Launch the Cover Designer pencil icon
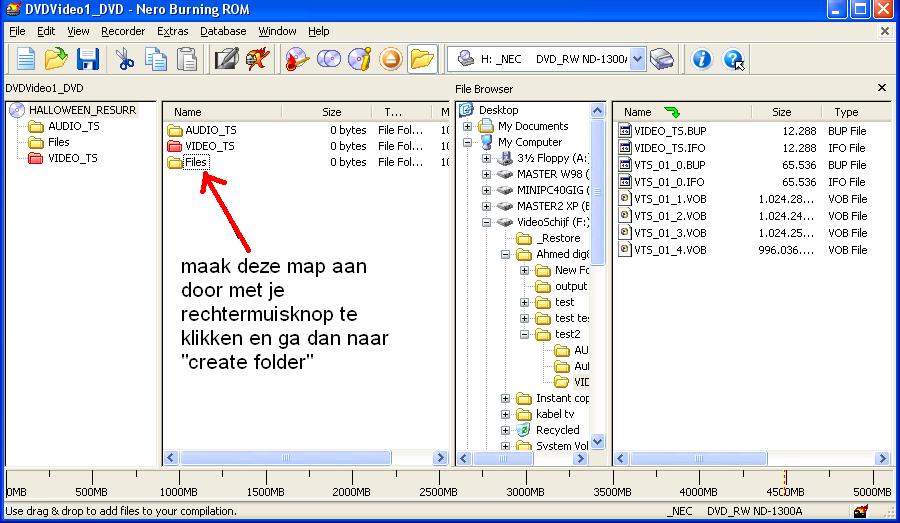Viewport: 900px width, 523px height. 226,59
